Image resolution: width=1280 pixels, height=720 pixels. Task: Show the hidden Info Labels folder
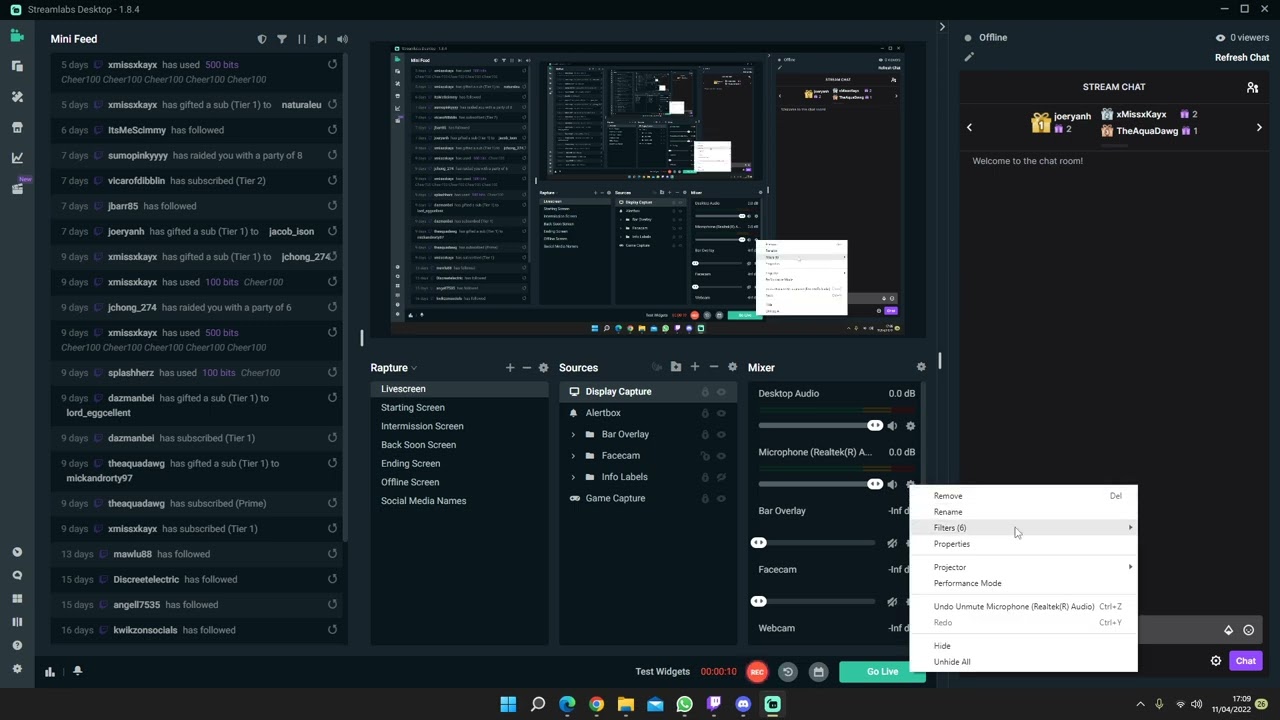pos(721,477)
